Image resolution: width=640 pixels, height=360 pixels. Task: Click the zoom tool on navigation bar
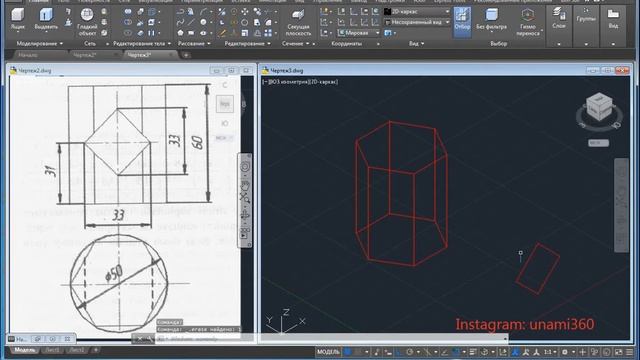(245, 197)
